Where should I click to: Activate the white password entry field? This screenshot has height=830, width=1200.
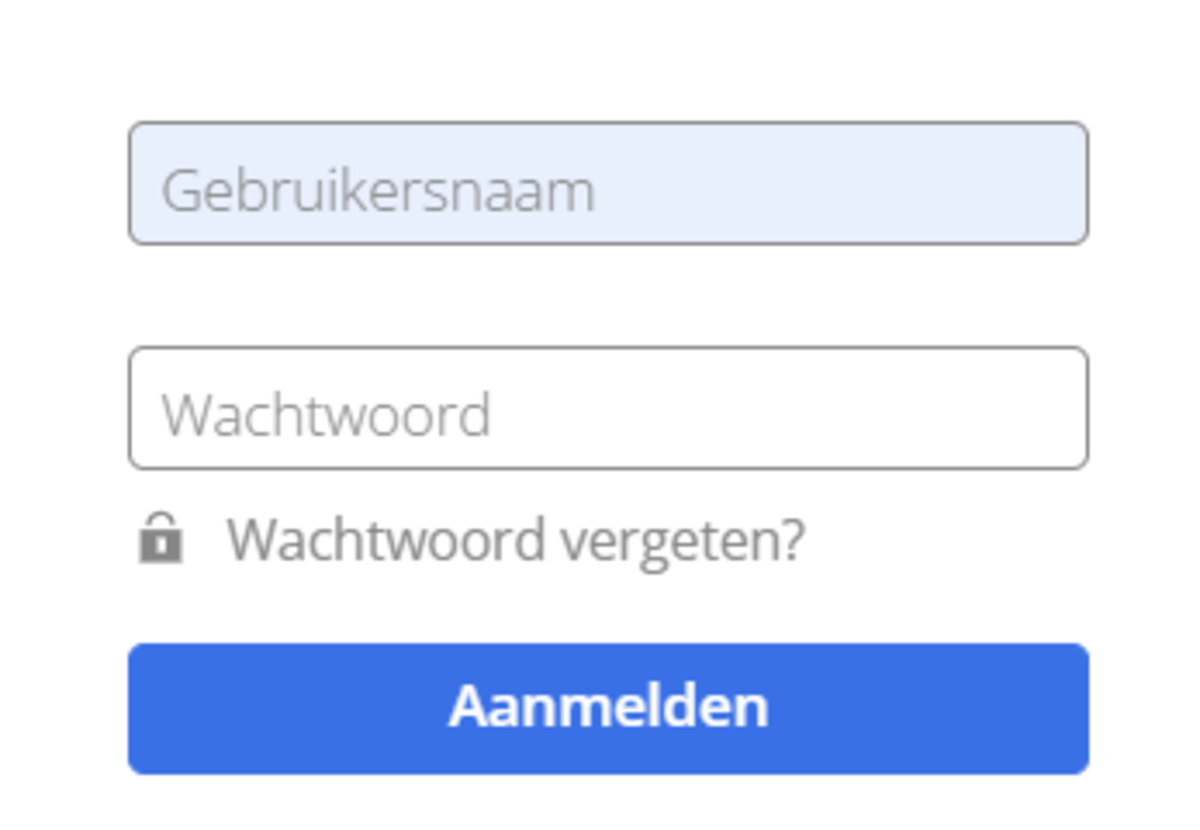point(608,408)
